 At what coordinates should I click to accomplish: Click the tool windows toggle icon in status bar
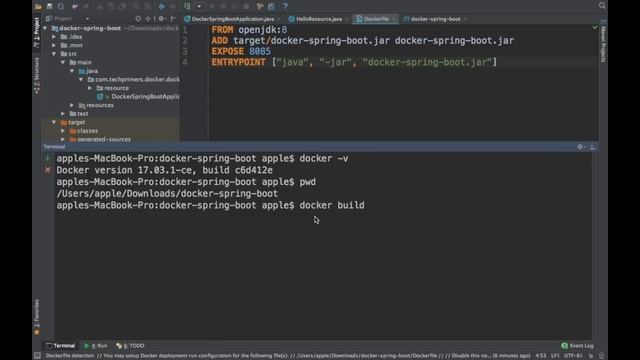pyautogui.click(x=37, y=356)
